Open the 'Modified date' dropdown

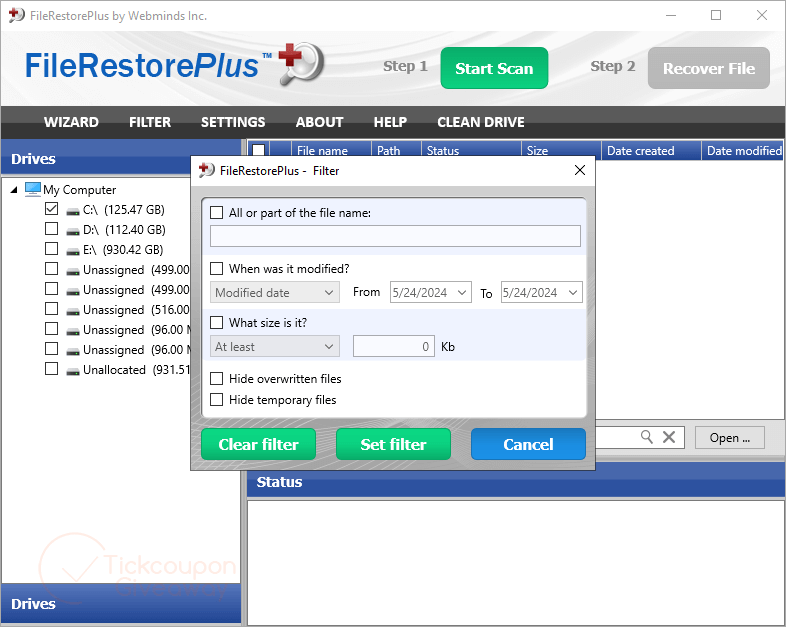[x=275, y=292]
